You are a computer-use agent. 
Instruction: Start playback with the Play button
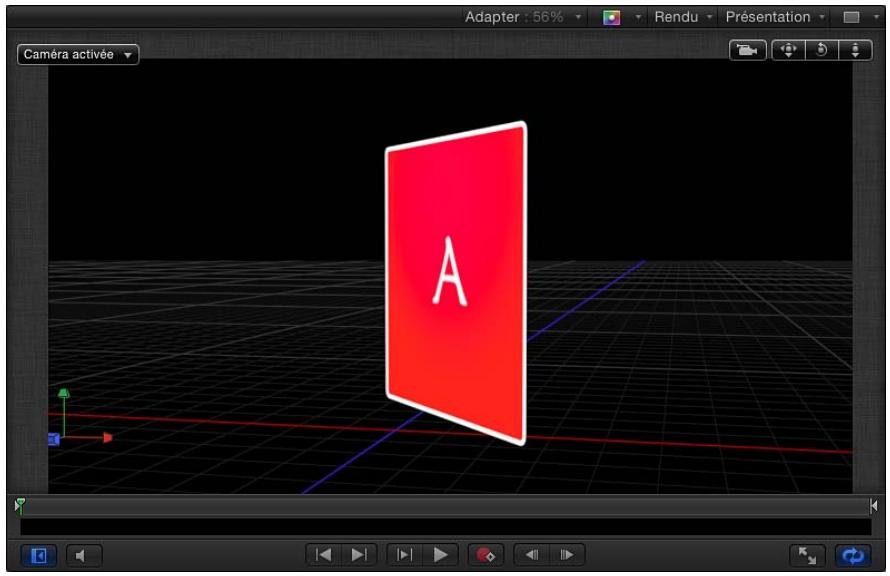[440, 555]
